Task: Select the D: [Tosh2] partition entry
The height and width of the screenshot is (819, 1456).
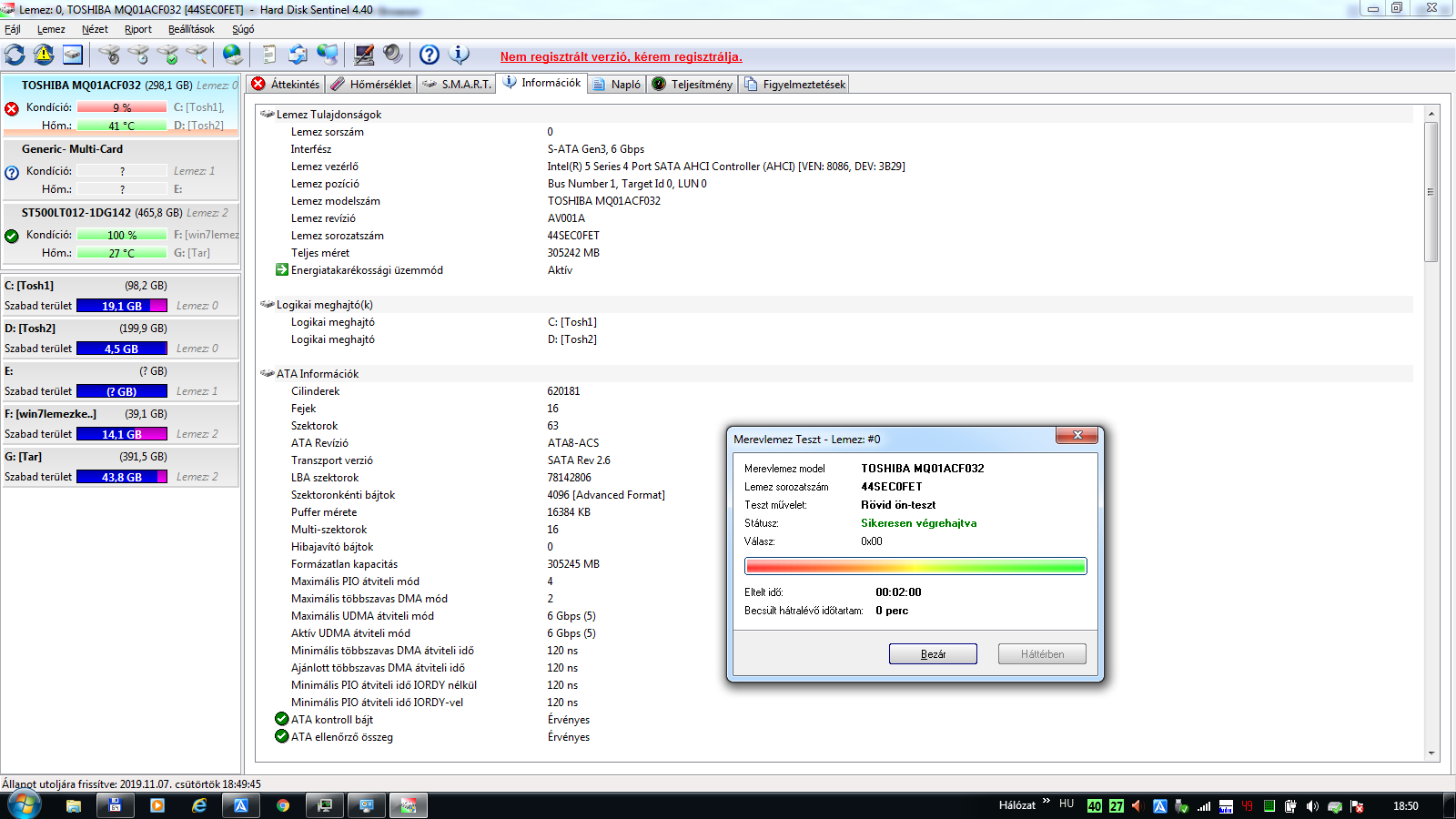Action: click(x=121, y=338)
